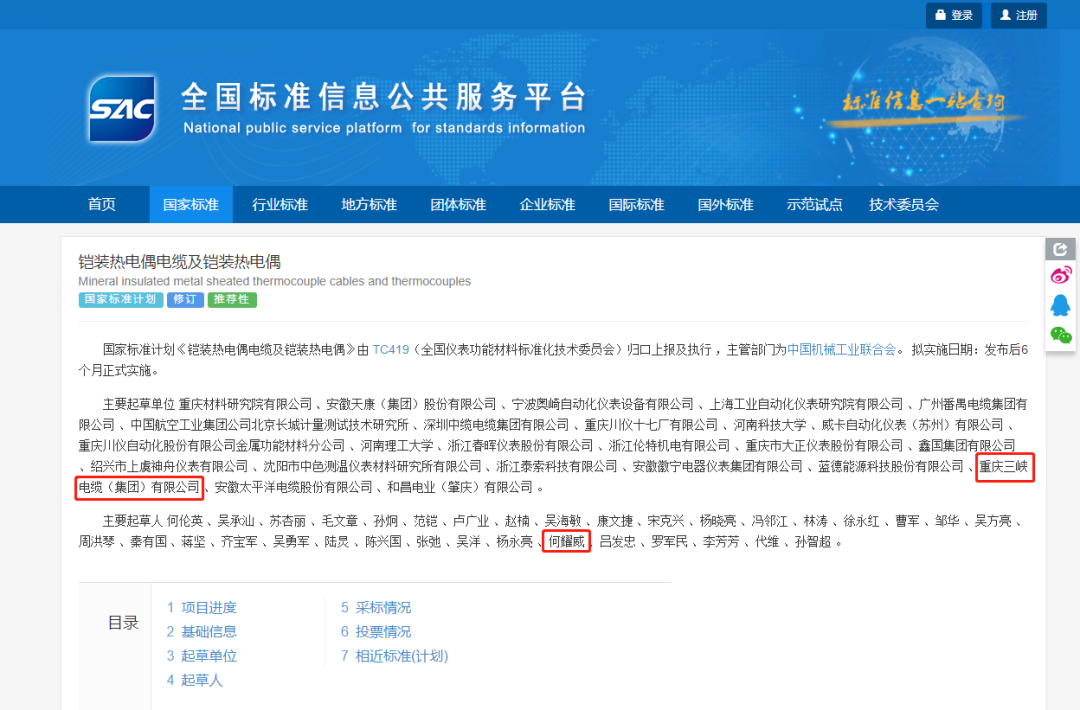Click drafter name 孙智超
The width and height of the screenshot is (1080, 710).
pos(813,542)
